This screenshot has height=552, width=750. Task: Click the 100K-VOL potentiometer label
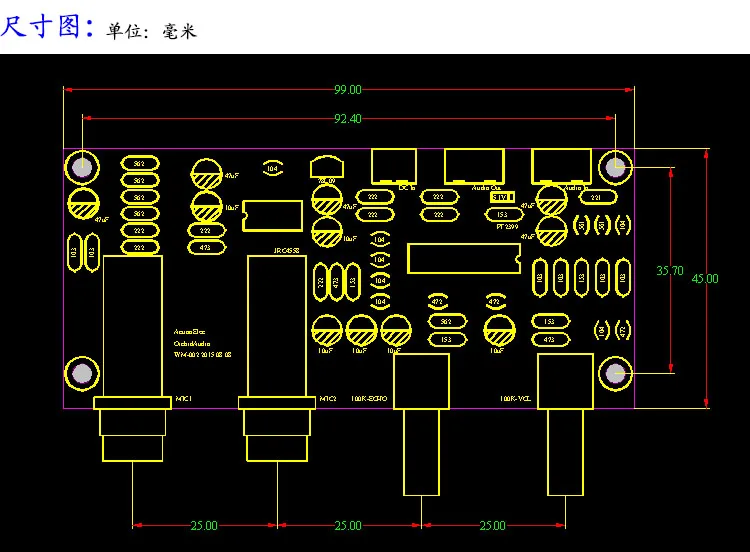[515, 398]
